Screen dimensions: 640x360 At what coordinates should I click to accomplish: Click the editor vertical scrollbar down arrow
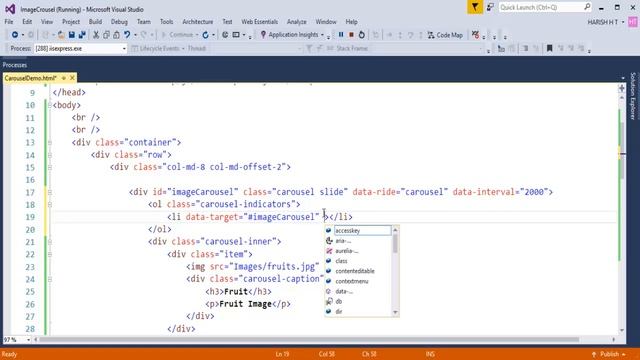click(622, 330)
